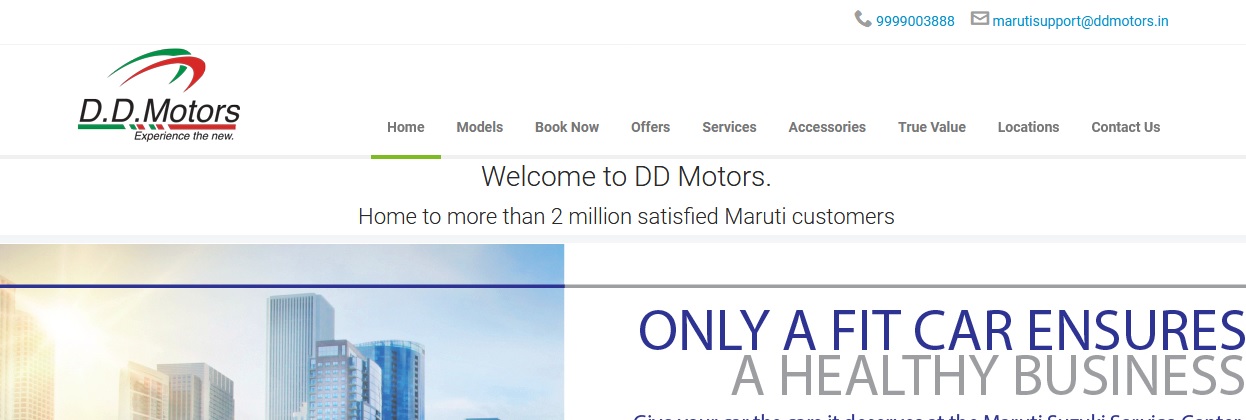Click the "Welcome to DD Motors" heading

click(626, 177)
